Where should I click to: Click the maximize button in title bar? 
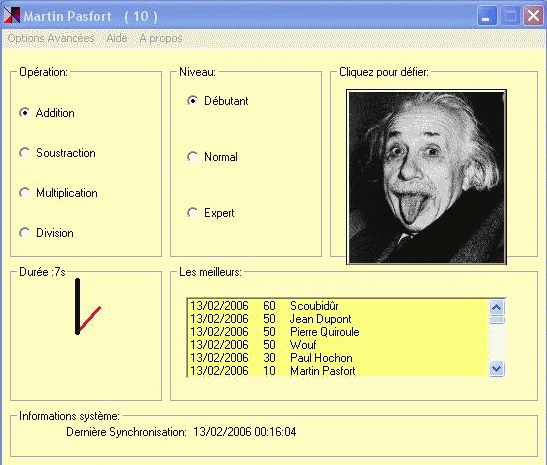[x=510, y=16]
